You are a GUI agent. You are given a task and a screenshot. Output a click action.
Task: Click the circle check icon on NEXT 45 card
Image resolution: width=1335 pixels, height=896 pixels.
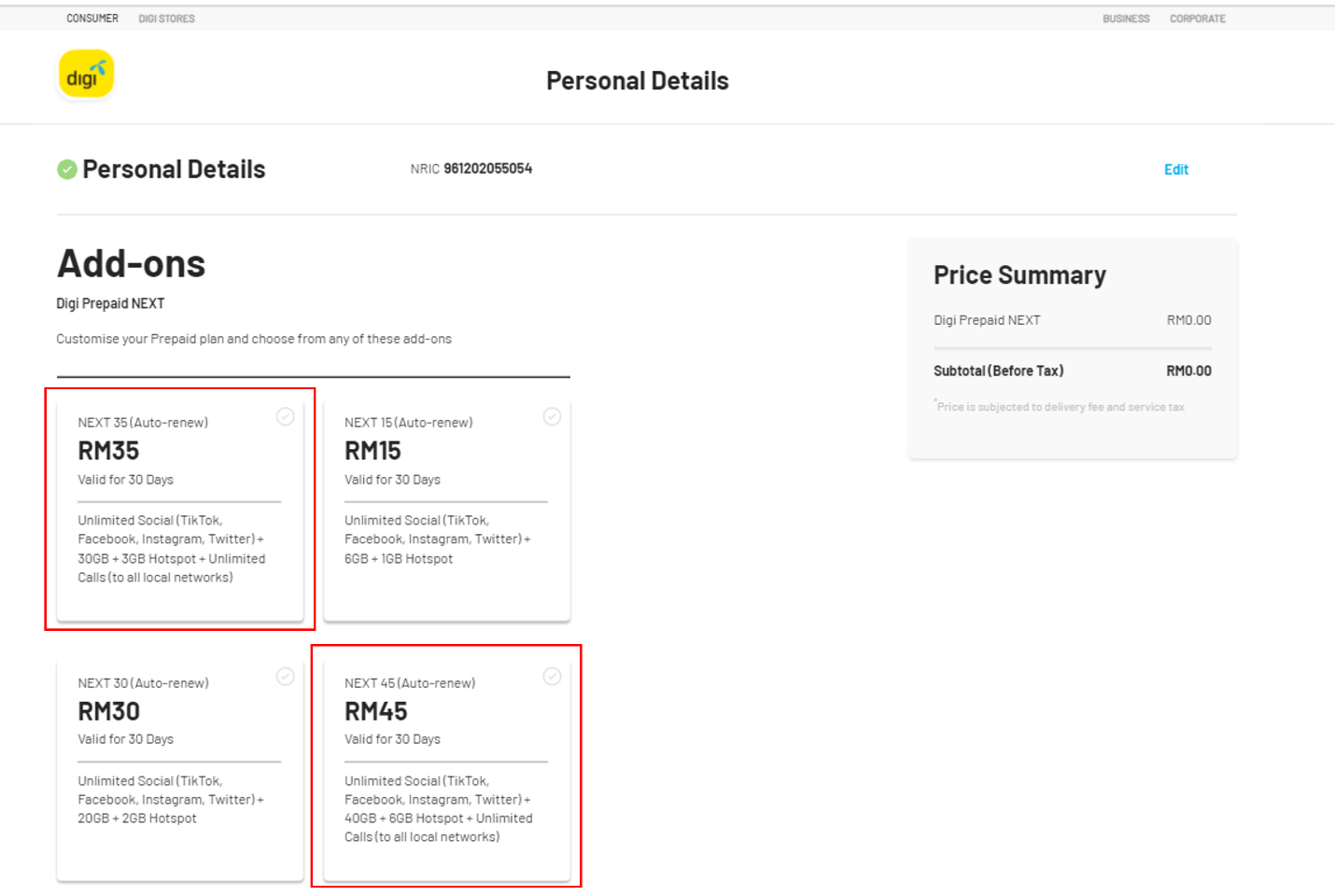pyautogui.click(x=552, y=677)
